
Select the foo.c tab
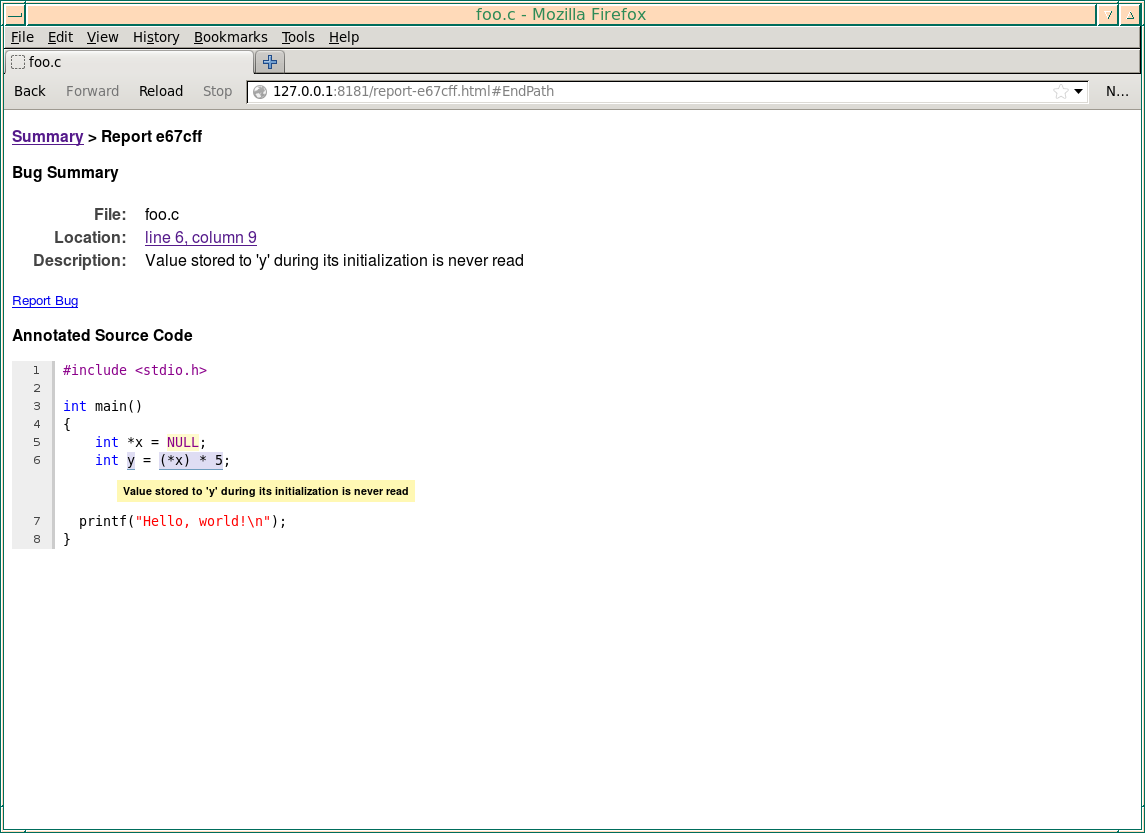[129, 63]
